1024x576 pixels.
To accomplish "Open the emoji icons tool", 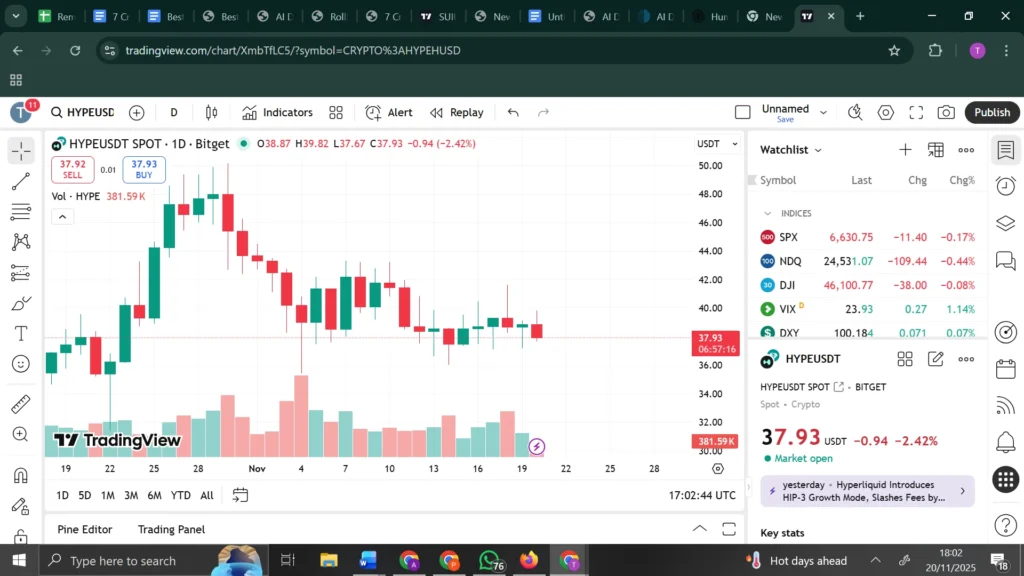I will [x=21, y=364].
